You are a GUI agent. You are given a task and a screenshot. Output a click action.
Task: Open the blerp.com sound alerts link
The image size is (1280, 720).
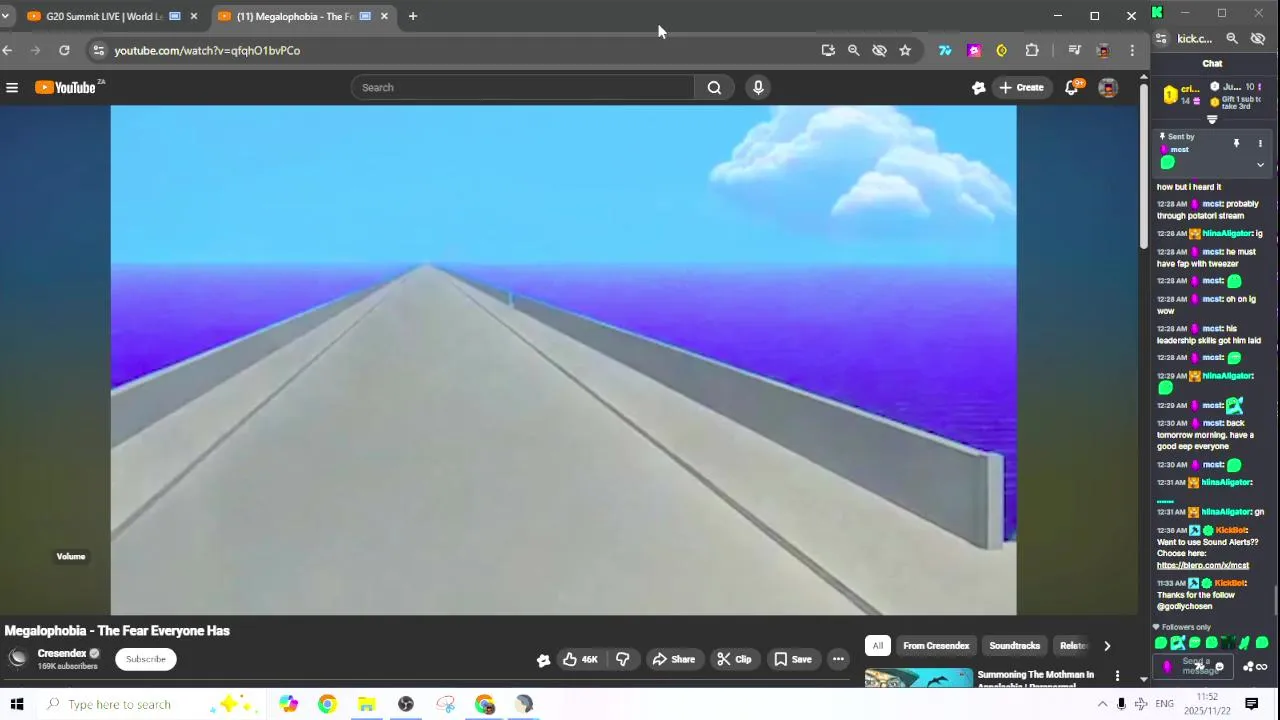pyautogui.click(x=1203, y=565)
